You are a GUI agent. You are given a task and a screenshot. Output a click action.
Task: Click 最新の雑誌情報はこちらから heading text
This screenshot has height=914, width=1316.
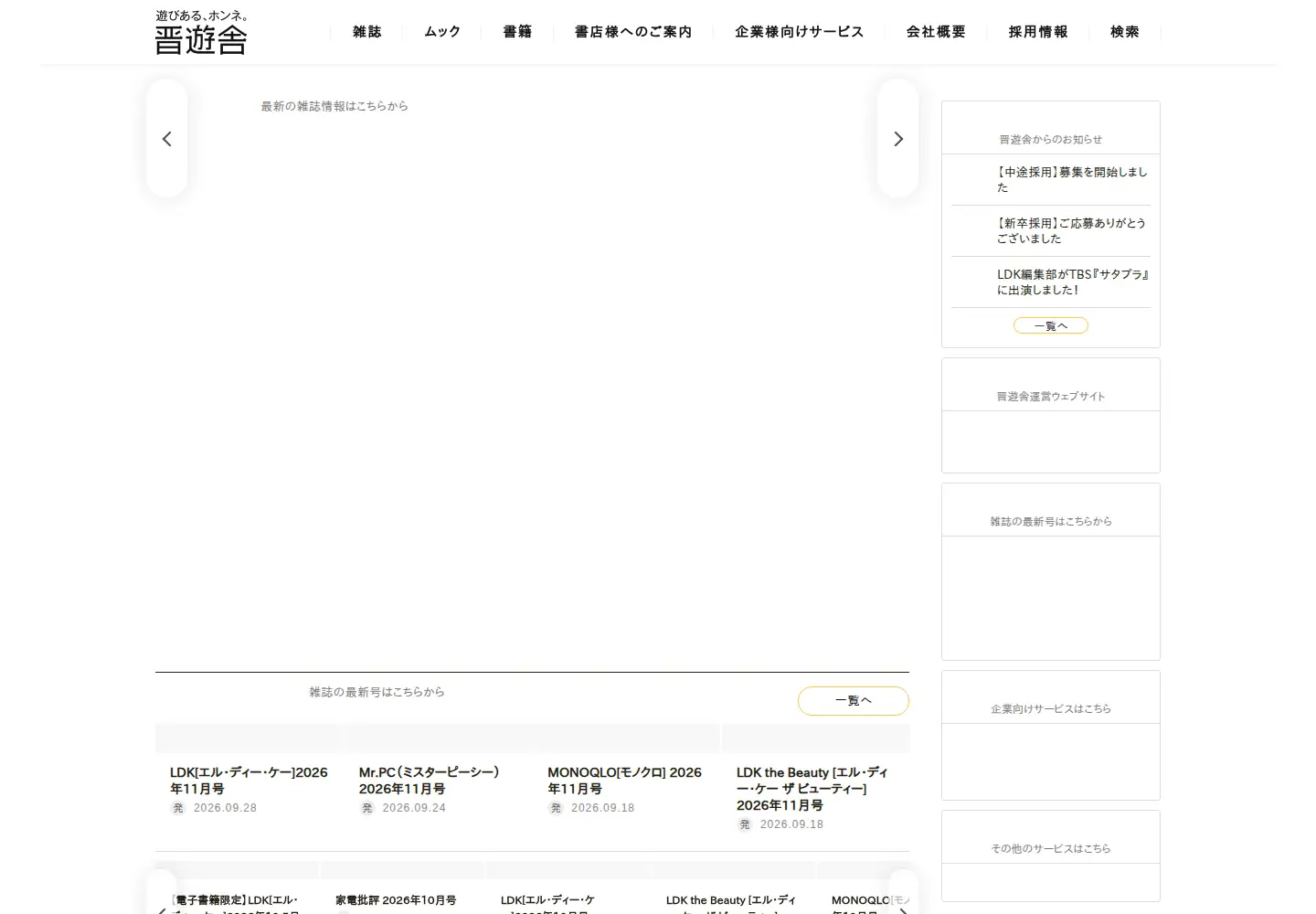point(334,106)
